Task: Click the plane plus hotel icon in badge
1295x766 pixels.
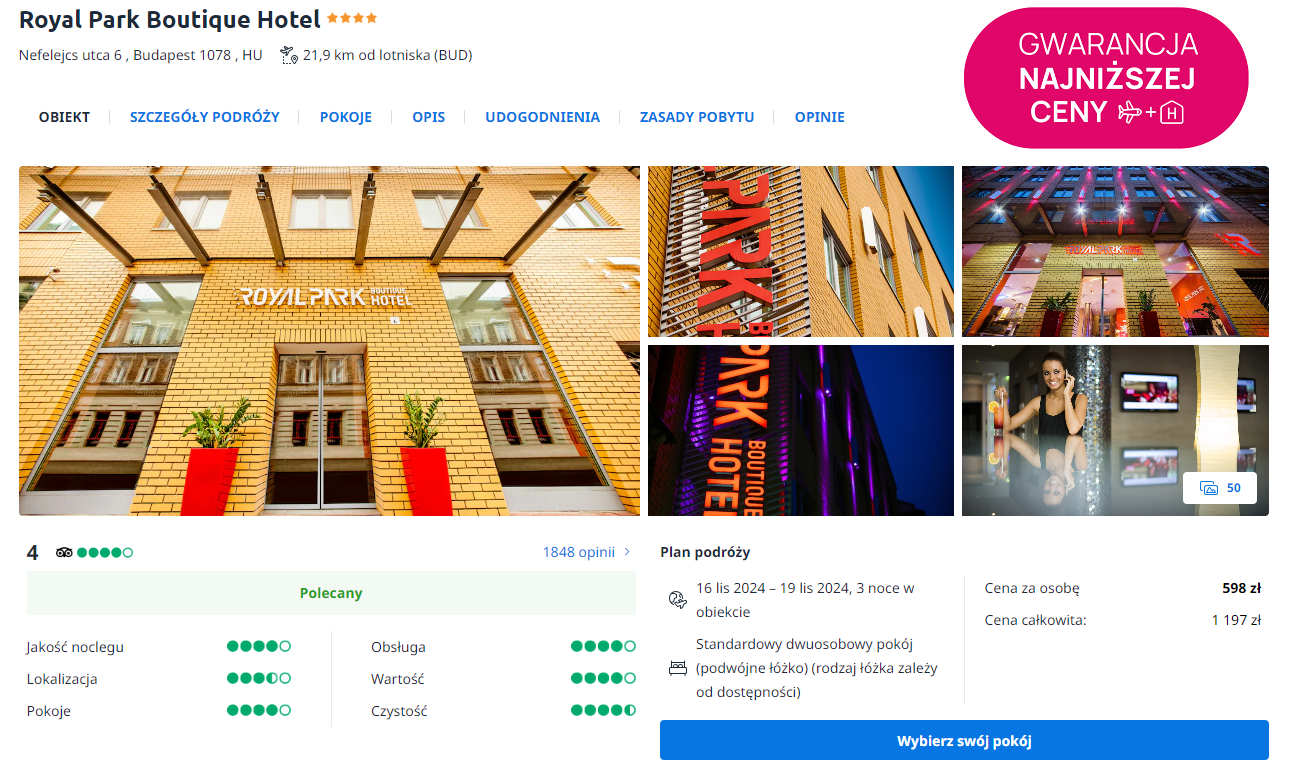Action: tap(1149, 112)
